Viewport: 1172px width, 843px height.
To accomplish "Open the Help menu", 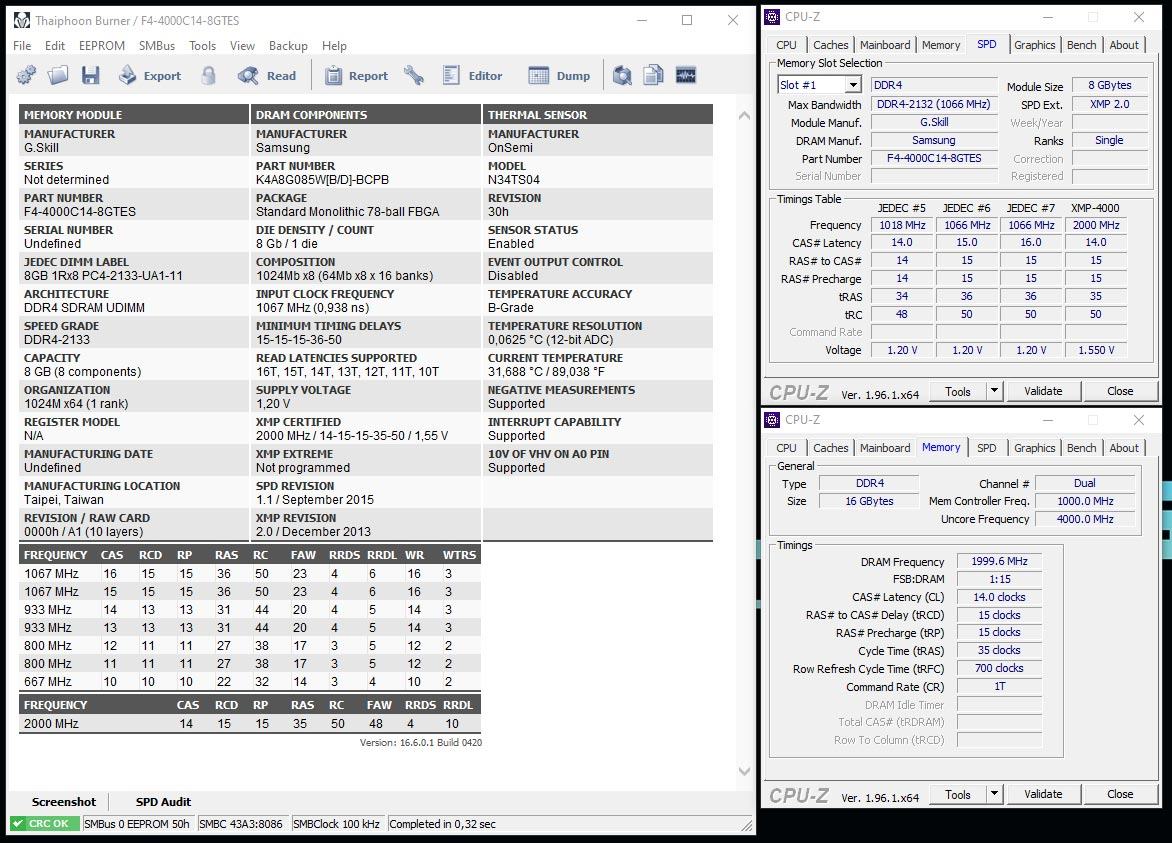I will click(x=334, y=46).
